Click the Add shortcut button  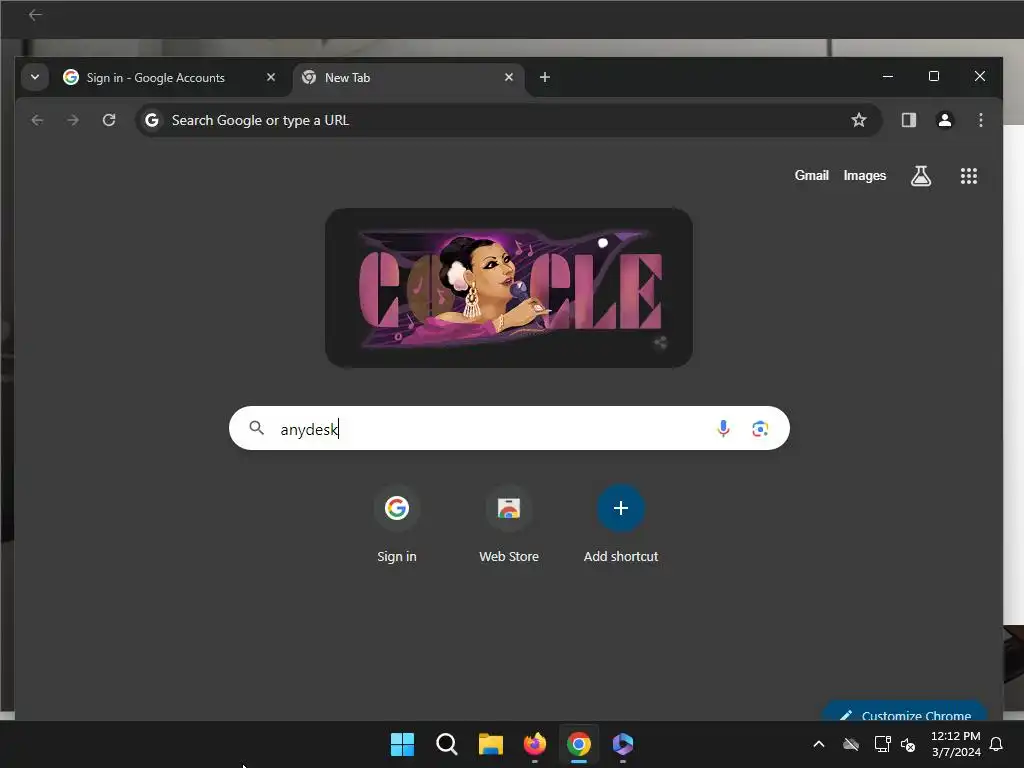point(620,524)
